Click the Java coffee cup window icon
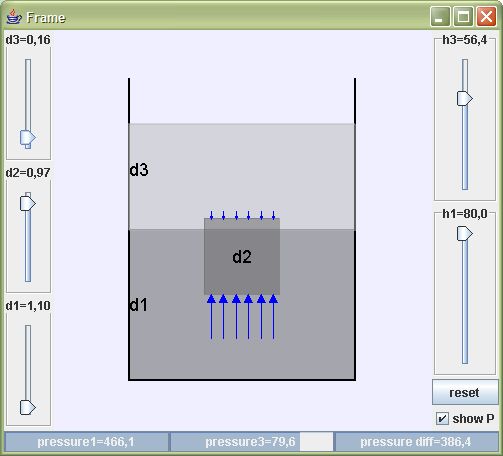Viewport: 503px width, 456px height. [x=14, y=17]
